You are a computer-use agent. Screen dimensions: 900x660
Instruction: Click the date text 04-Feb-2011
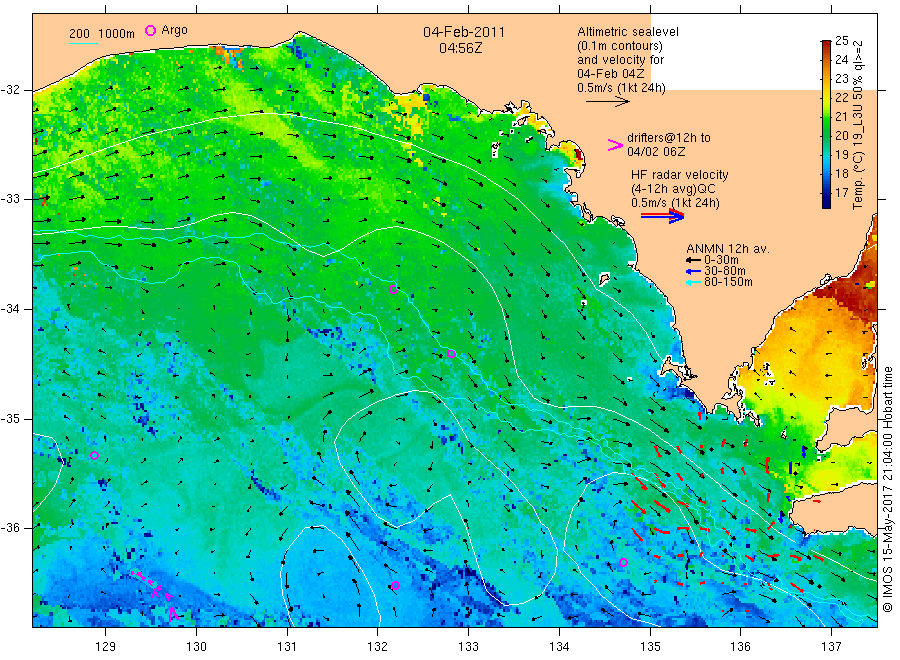coord(464,32)
